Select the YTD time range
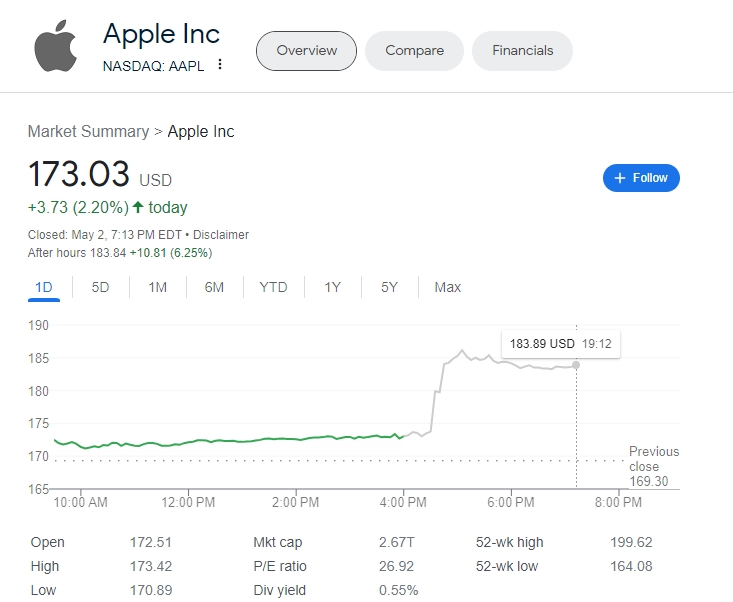 click(x=273, y=288)
